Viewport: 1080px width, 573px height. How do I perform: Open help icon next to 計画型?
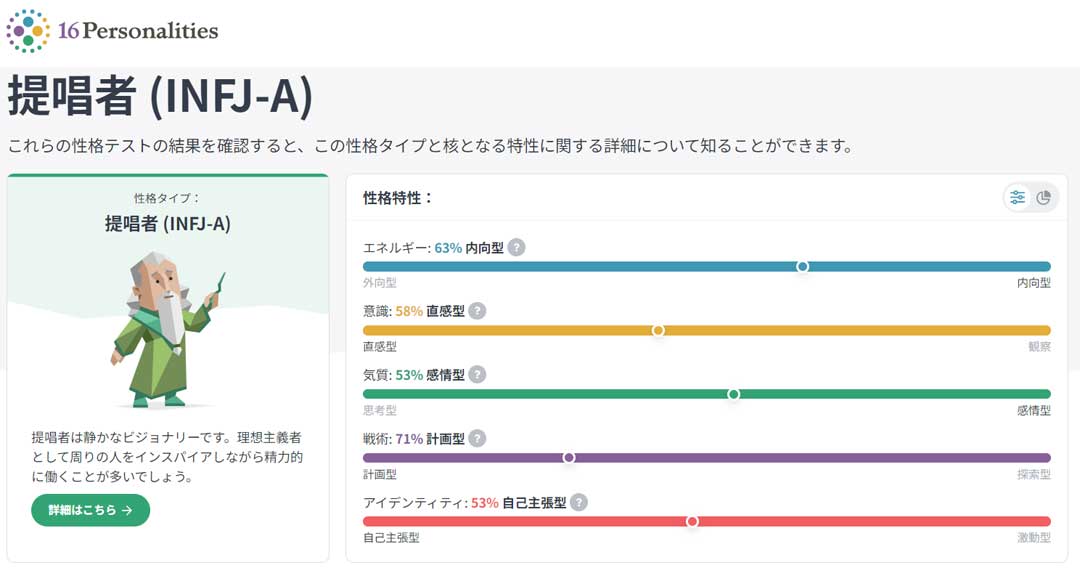coord(477,438)
